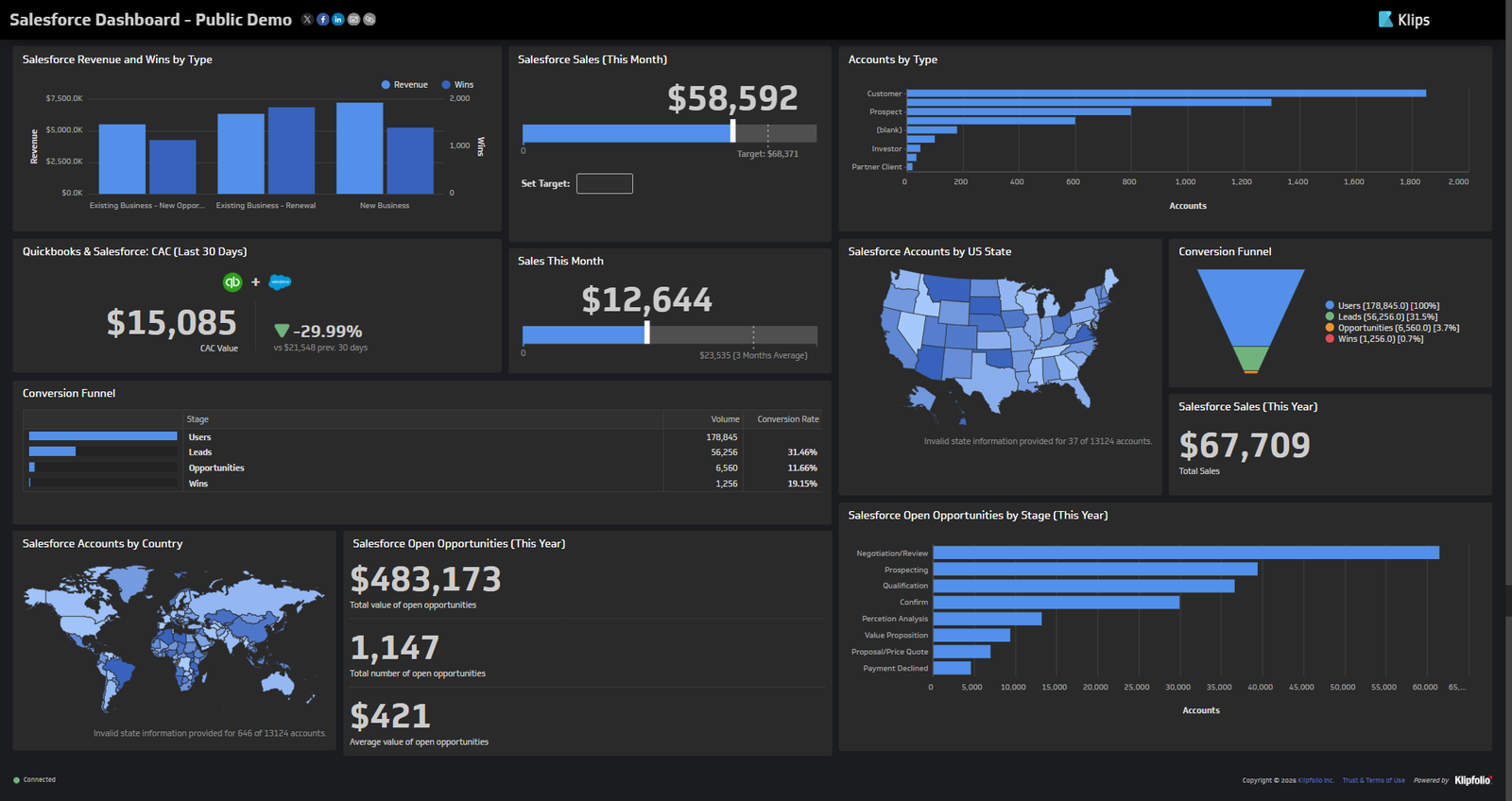Click the -29.99% change value
The width and height of the screenshot is (1512, 801).
(327, 332)
